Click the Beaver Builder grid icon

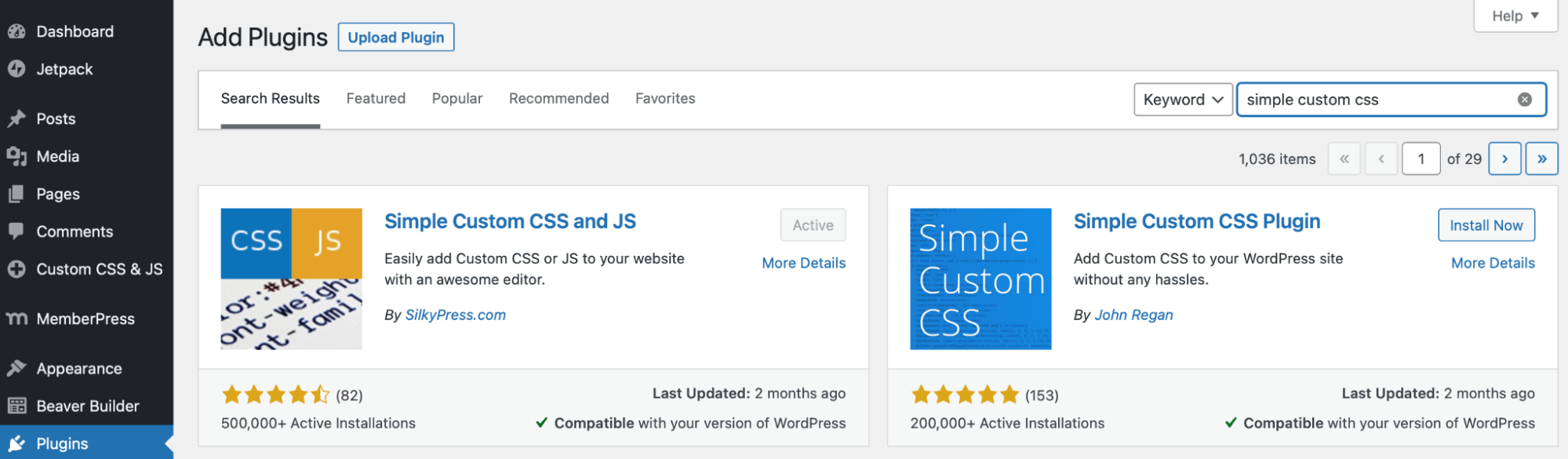(x=16, y=406)
